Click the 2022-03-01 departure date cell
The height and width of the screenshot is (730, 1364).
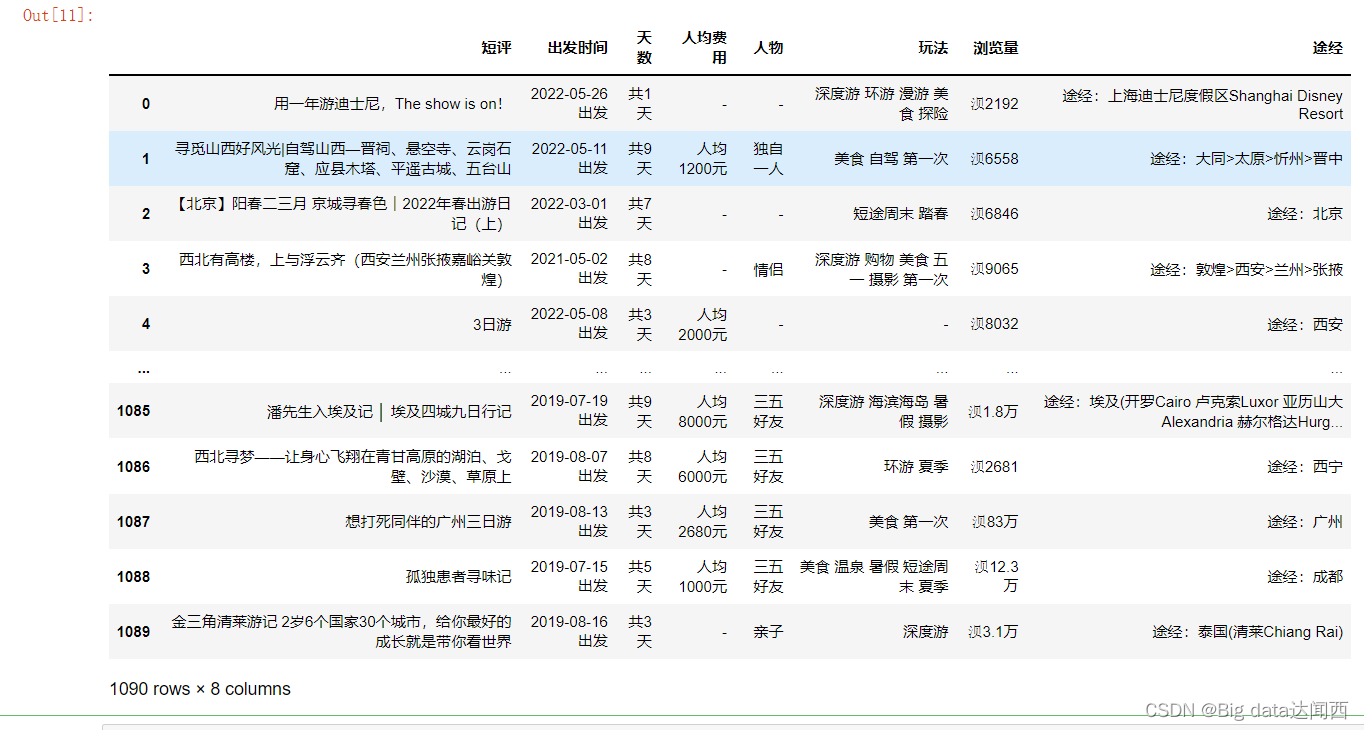(x=569, y=213)
